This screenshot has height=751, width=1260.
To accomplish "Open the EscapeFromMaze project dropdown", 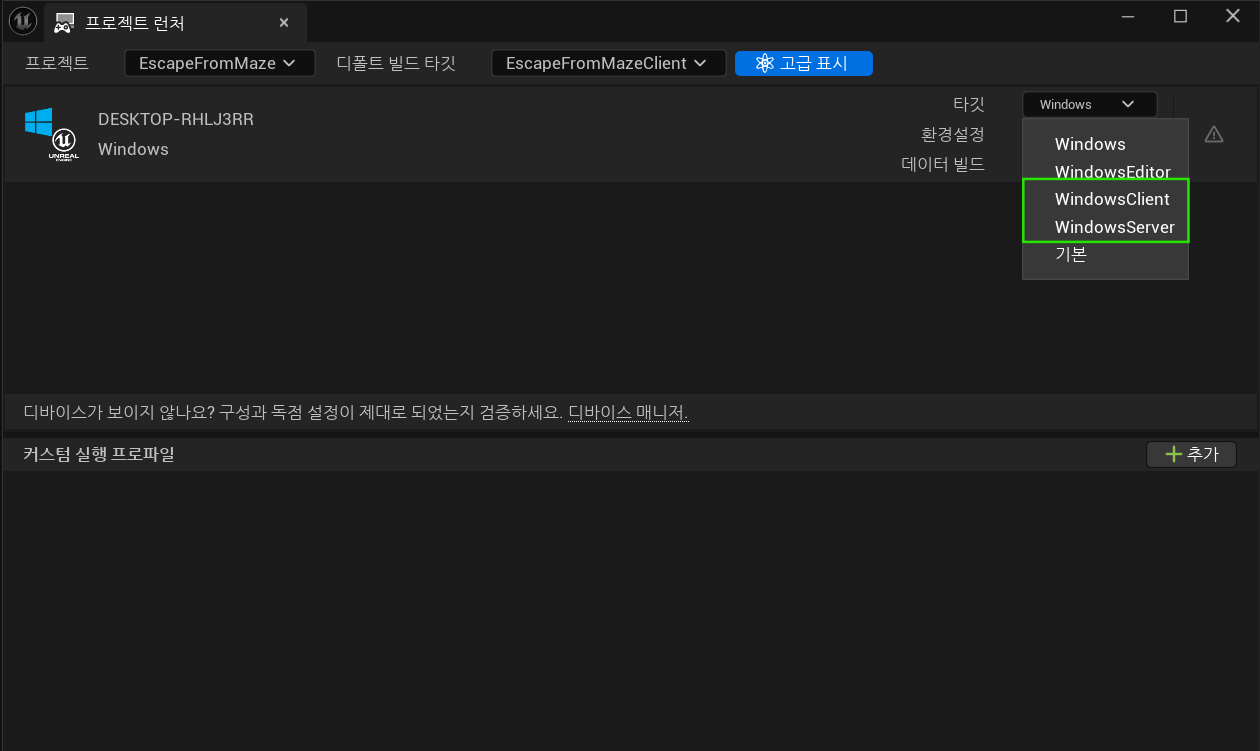I will point(219,63).
